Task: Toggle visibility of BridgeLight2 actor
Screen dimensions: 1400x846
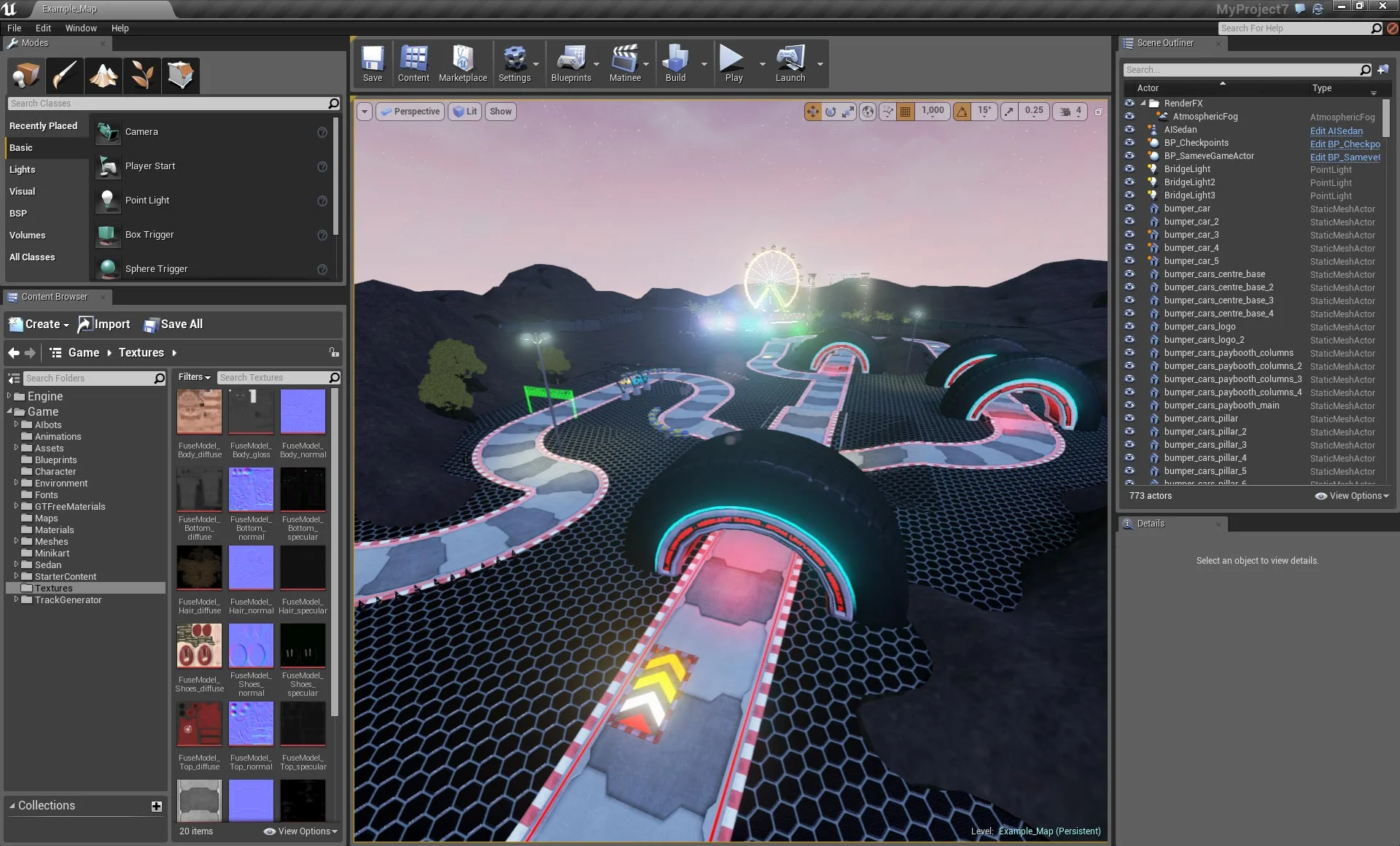Action: point(1129,182)
